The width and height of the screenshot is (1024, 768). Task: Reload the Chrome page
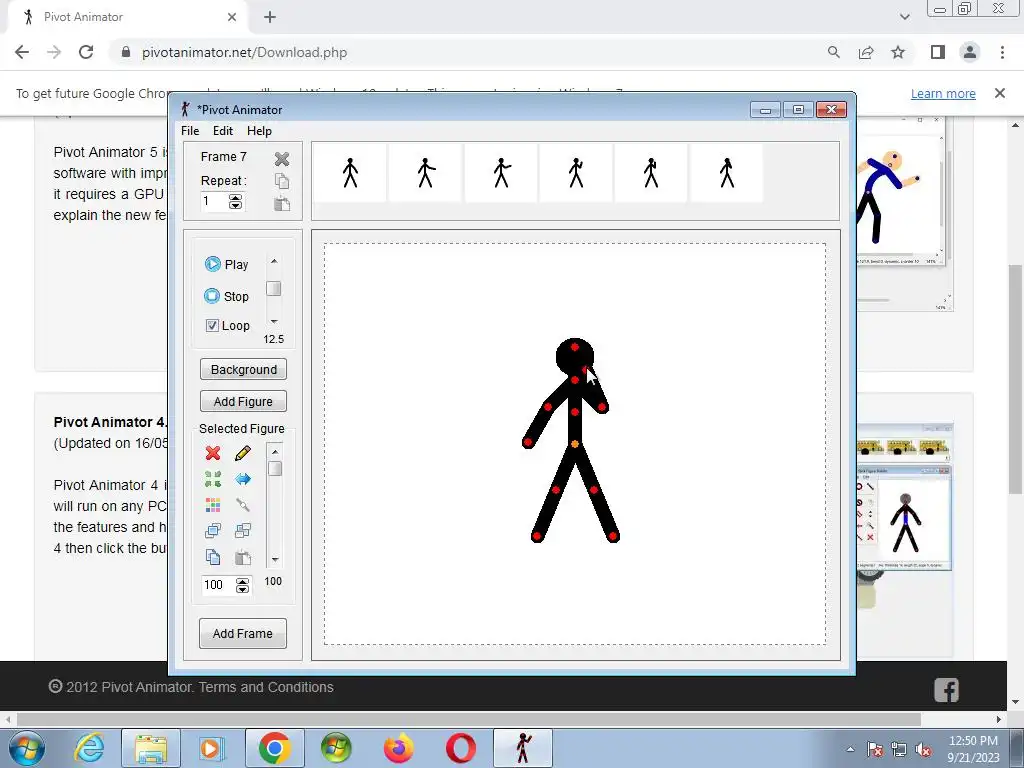pos(86,52)
